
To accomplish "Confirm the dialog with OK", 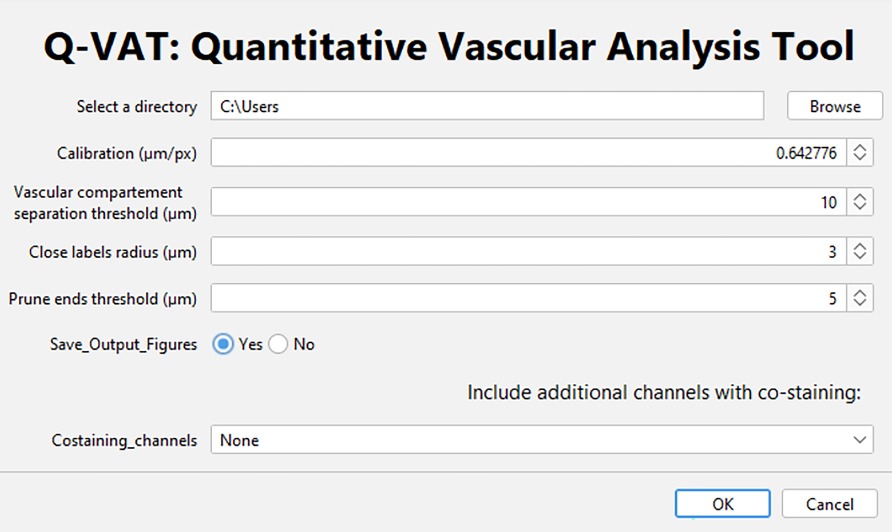I will coord(722,504).
